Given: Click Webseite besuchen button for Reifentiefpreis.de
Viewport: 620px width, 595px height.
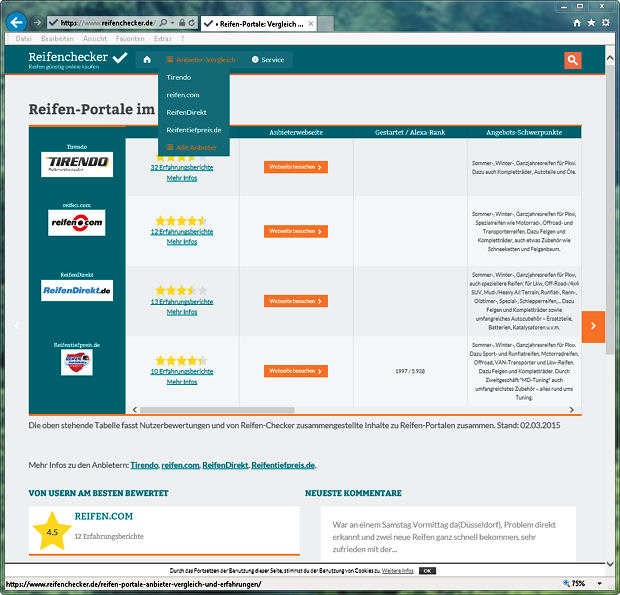Looking at the screenshot, I should [296, 371].
